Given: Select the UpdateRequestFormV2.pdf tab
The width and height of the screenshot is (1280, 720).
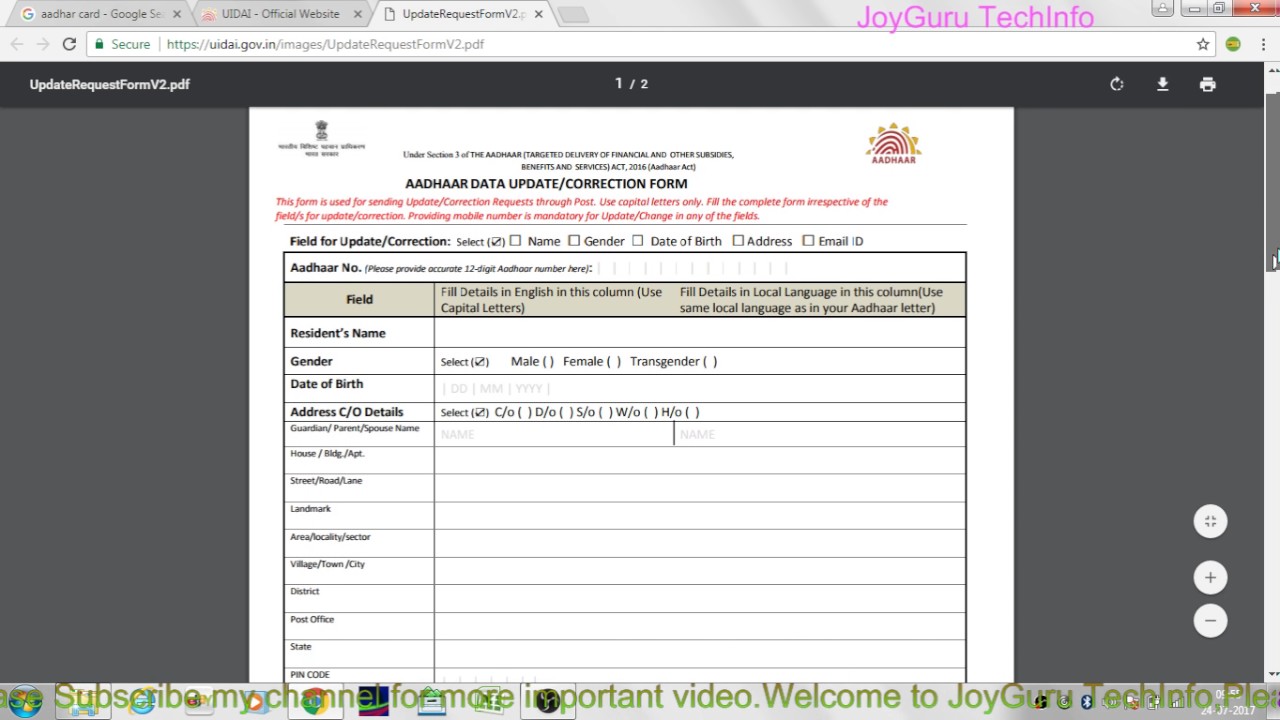Looking at the screenshot, I should [461, 14].
